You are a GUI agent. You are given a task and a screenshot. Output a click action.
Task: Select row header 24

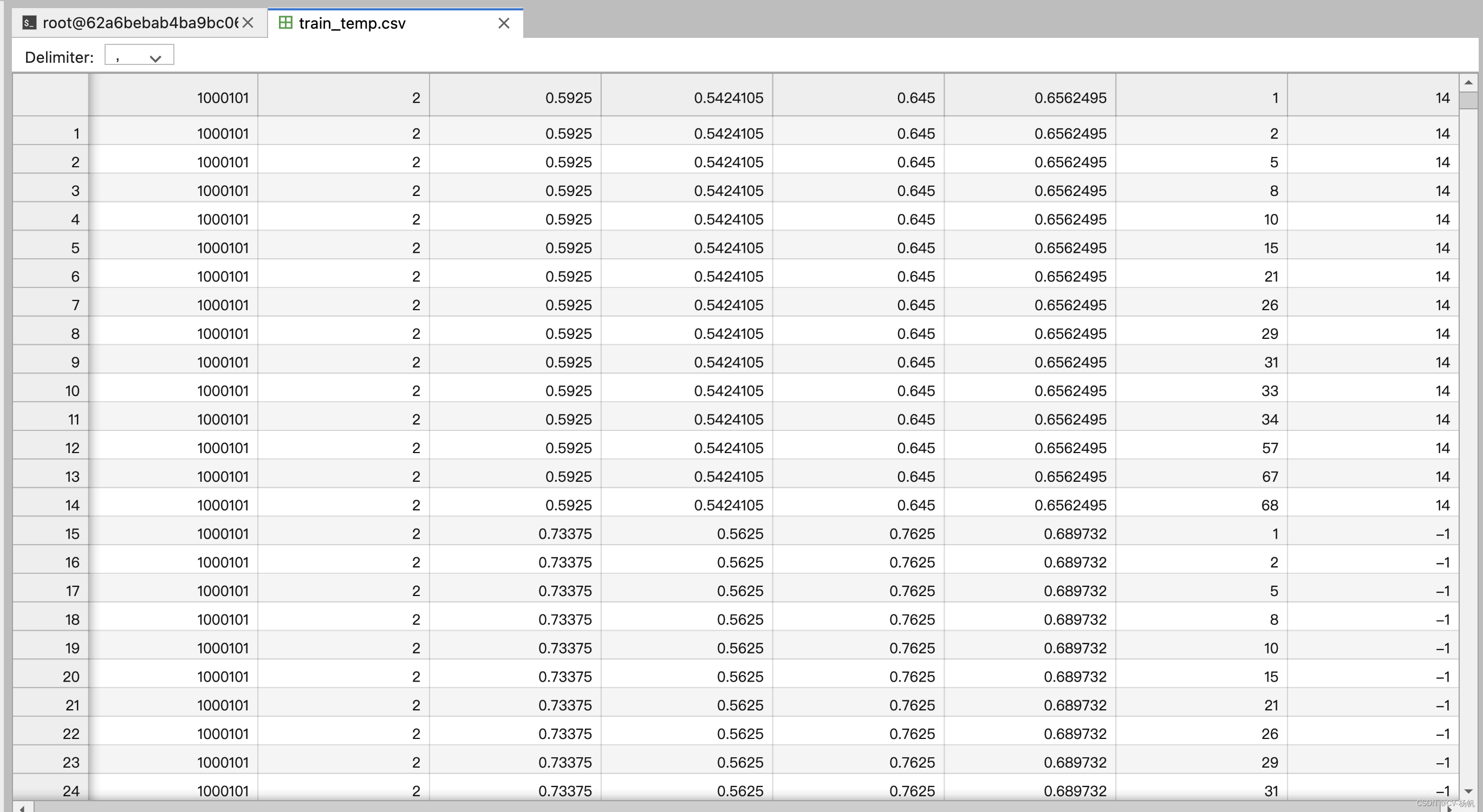51,791
